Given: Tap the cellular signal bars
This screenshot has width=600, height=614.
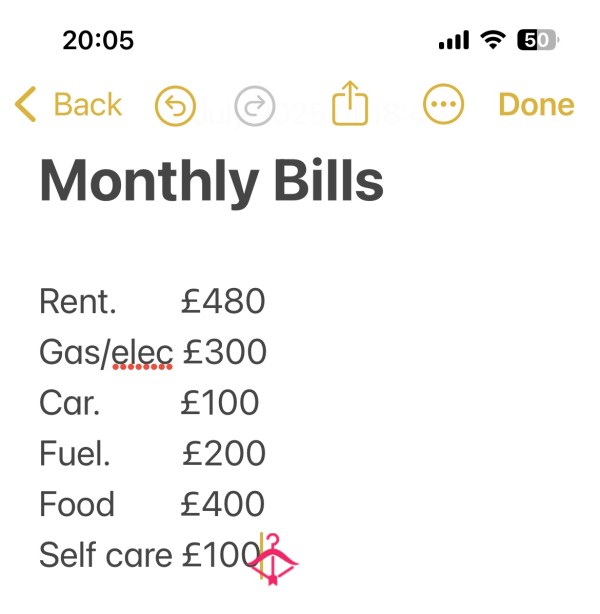Looking at the screenshot, I should [x=454, y=40].
